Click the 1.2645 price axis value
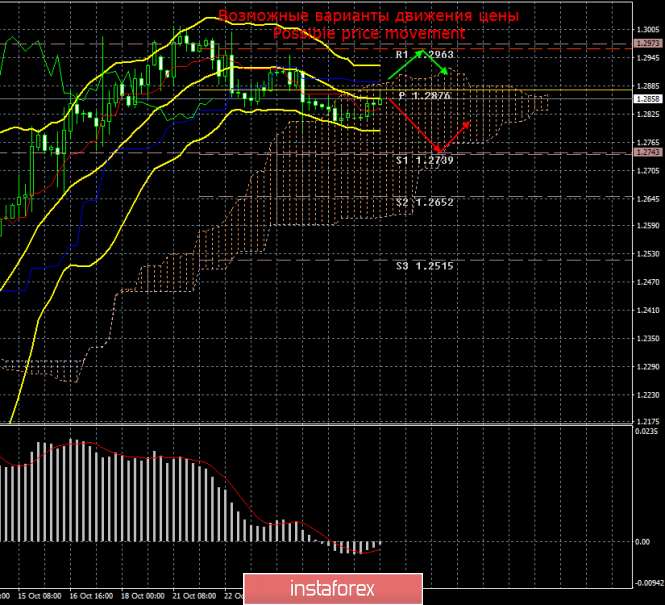665x605 pixels. [648, 199]
